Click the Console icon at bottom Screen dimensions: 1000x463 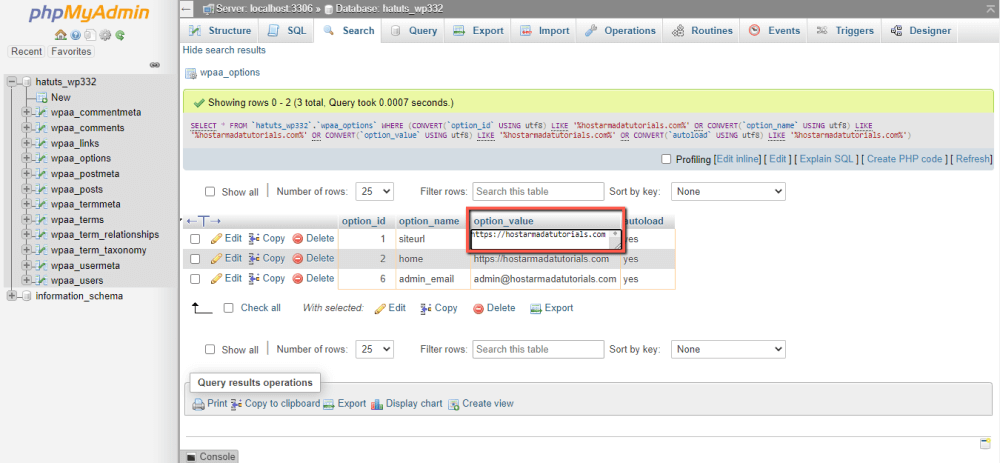[191, 457]
